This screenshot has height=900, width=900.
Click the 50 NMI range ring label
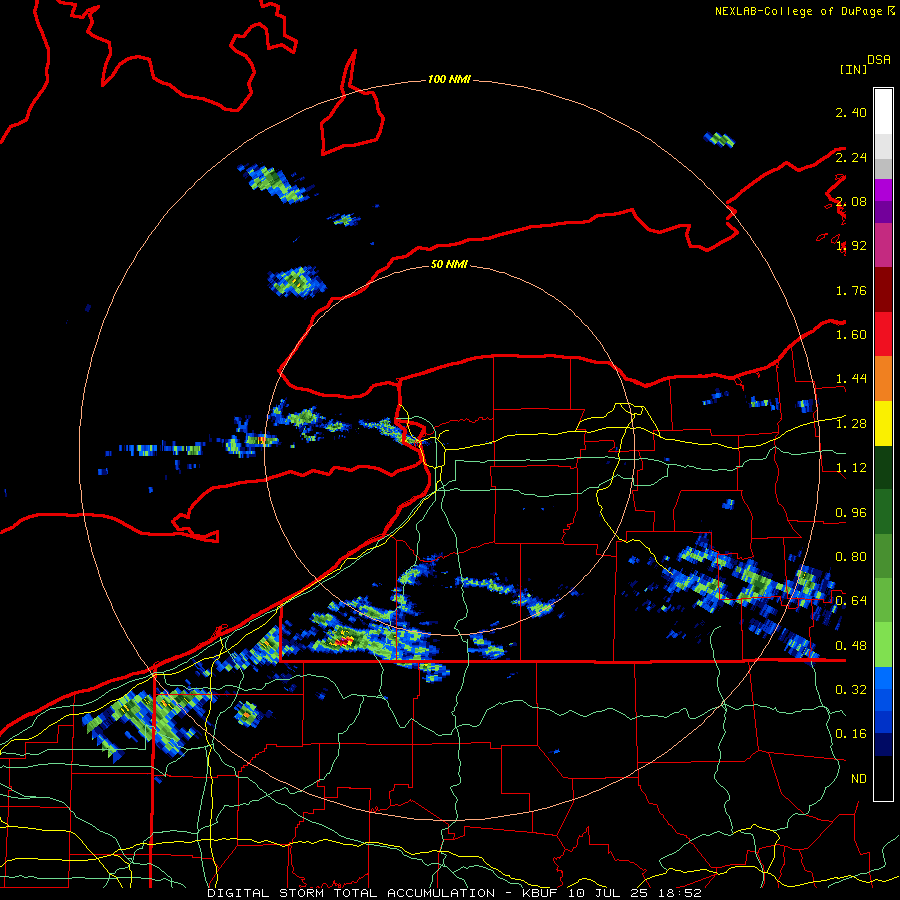pyautogui.click(x=449, y=264)
